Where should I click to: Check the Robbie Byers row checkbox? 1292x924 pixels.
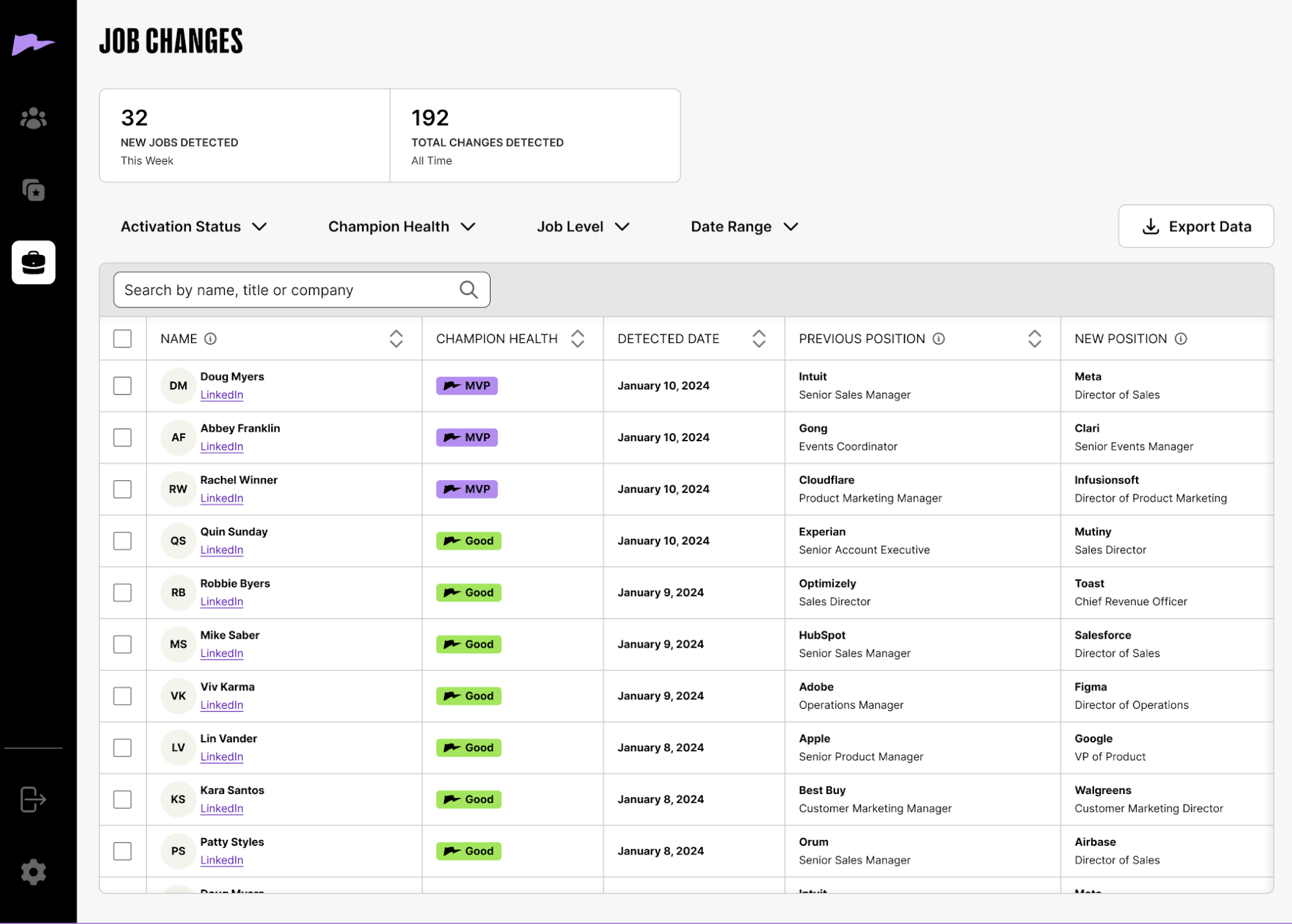coord(122,593)
